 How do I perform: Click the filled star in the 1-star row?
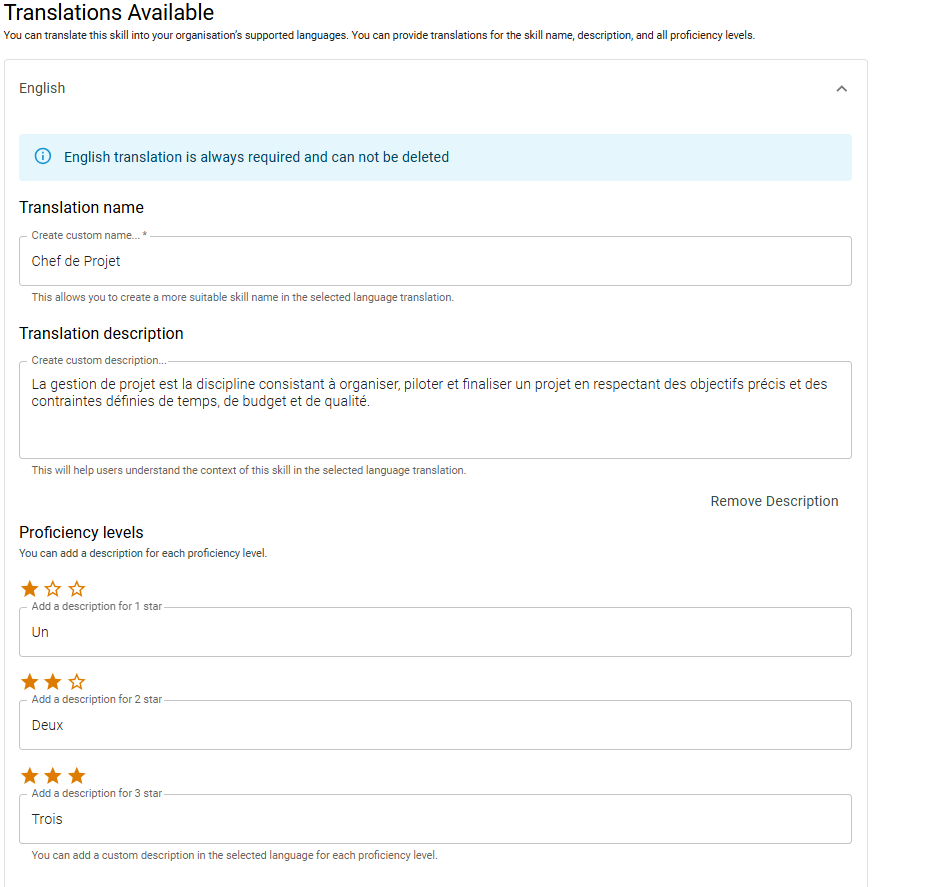pos(30,589)
